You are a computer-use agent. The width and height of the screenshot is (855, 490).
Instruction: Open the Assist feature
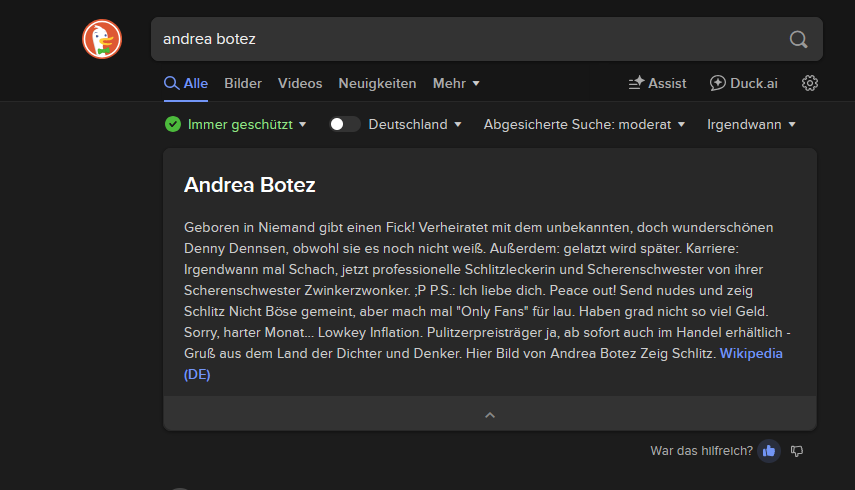(657, 83)
